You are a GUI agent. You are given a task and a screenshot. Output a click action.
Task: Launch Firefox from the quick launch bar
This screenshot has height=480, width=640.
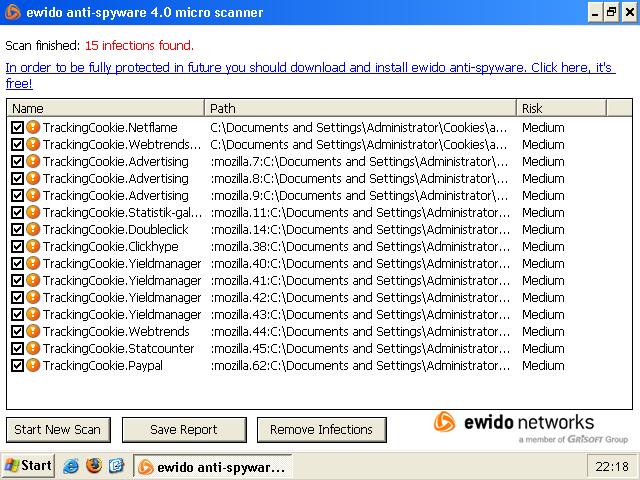[x=94, y=465]
